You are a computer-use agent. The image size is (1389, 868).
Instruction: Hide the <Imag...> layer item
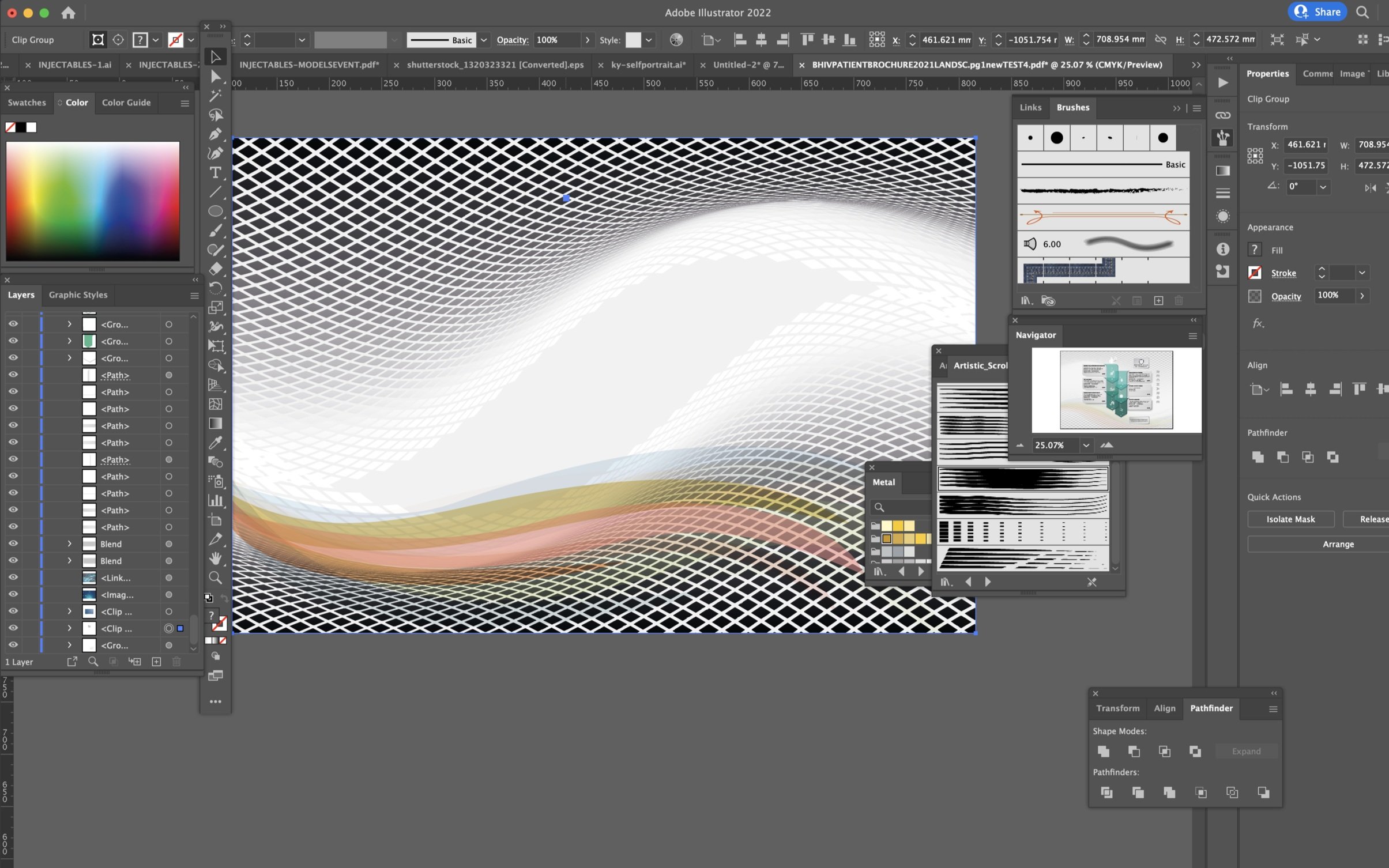pyautogui.click(x=13, y=594)
